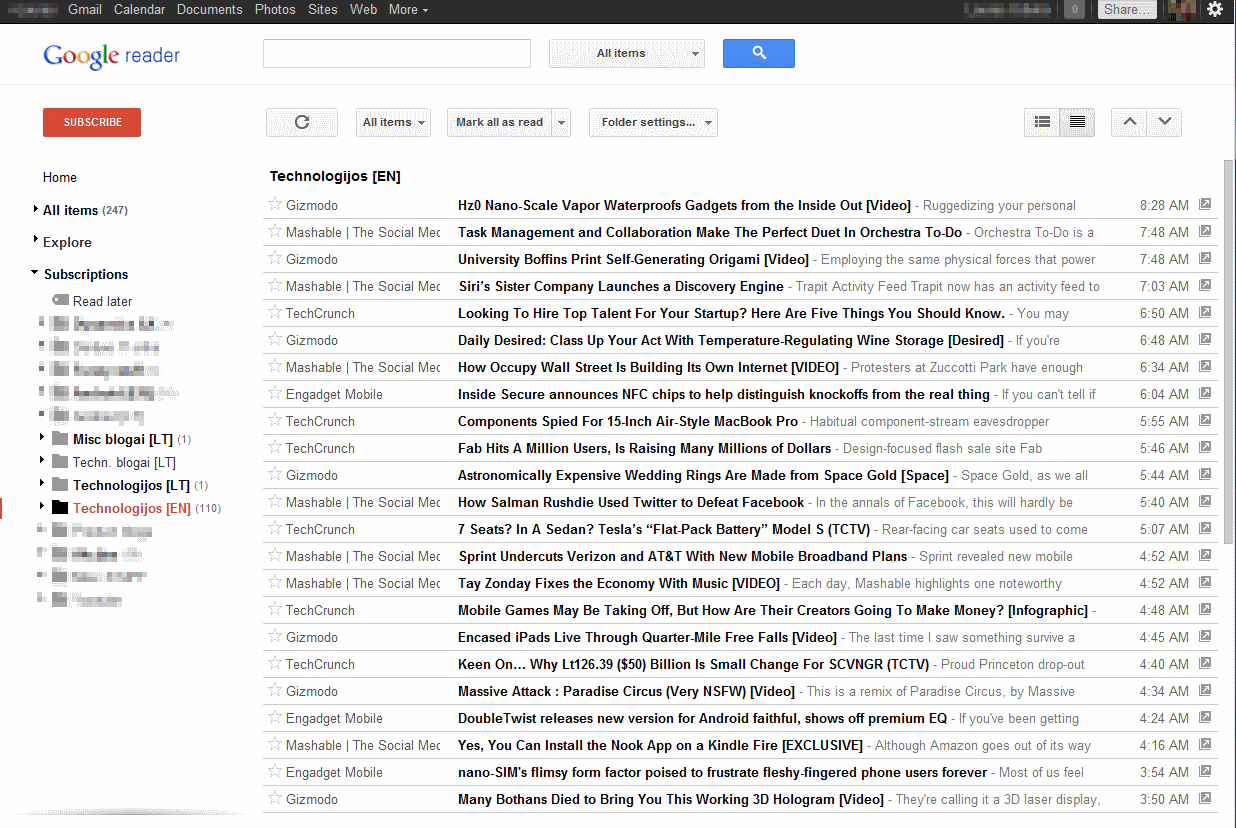Star the Encased iPads article
Screen dimensions: 1236x828
pos(275,636)
